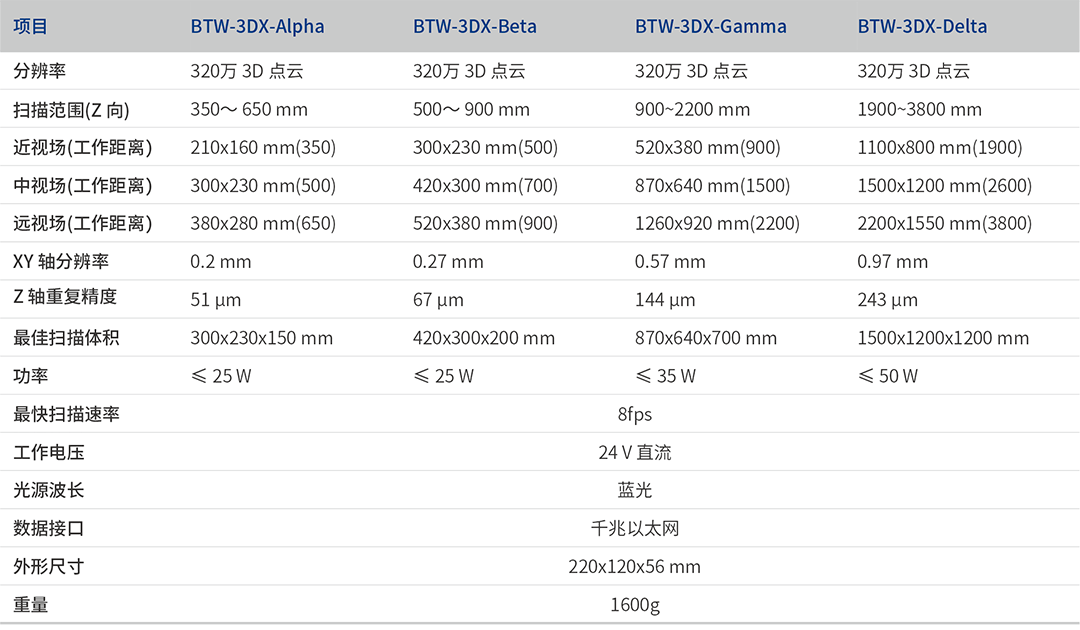Click the BTW-3DX-Beta column header

coord(474,27)
